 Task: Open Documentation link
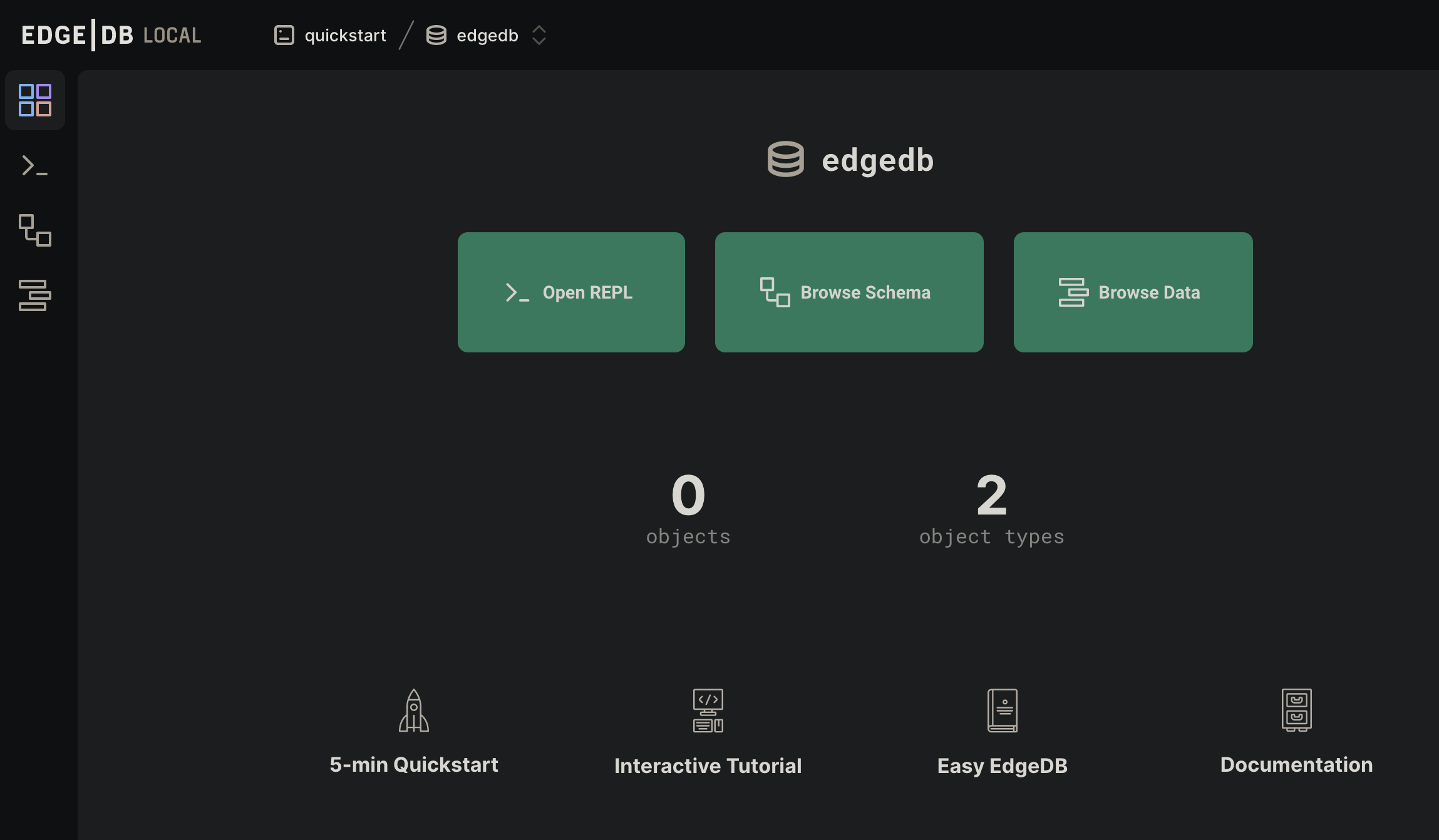[x=1296, y=764]
